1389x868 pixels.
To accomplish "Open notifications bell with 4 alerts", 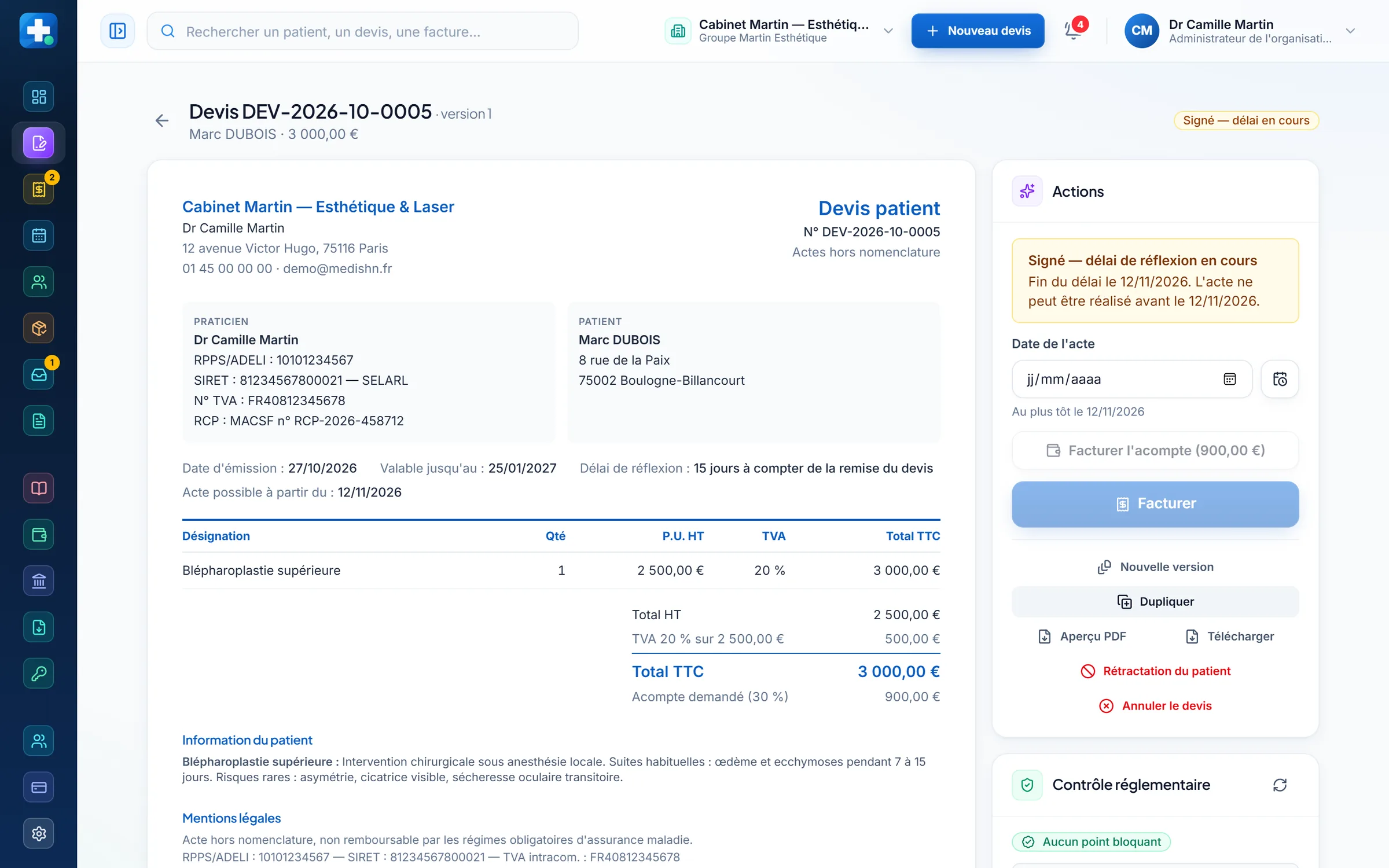I will pyautogui.click(x=1074, y=31).
